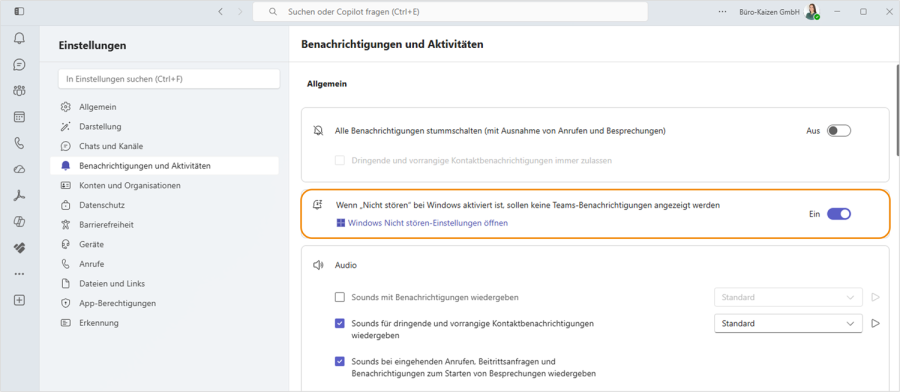The image size is (900, 392).
Task: Check 'Dringende und vorrangige Kontaktbenachrichtigungen immer zulassen'
Action: tap(340, 161)
